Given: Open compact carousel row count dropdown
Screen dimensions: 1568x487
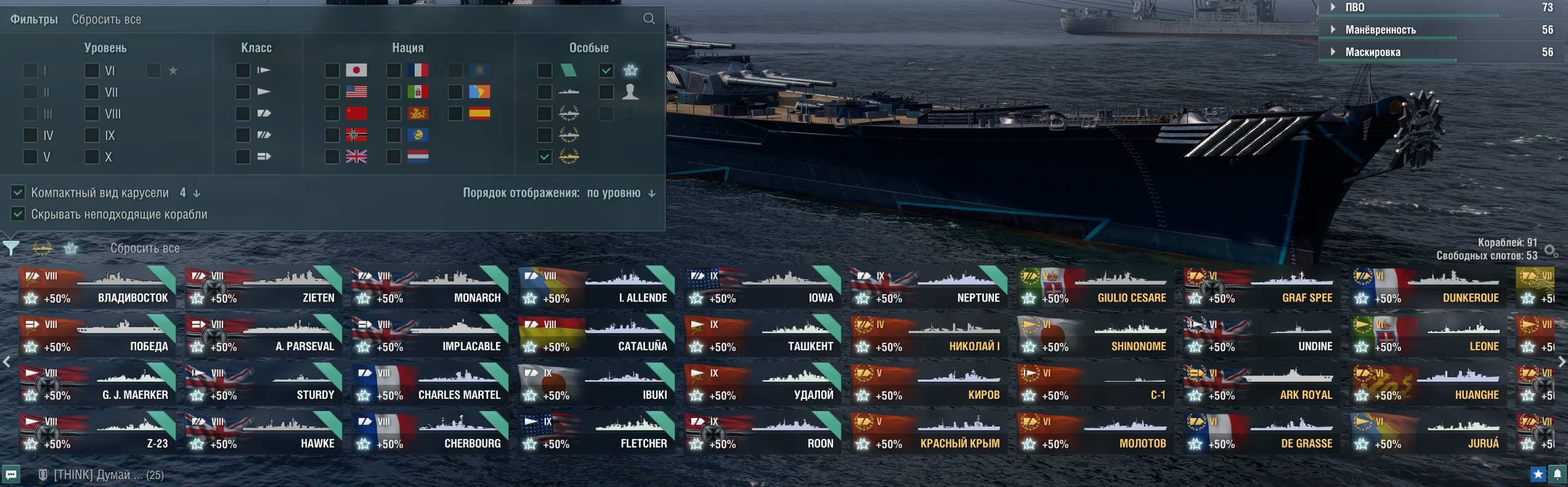Looking at the screenshot, I should point(190,193).
